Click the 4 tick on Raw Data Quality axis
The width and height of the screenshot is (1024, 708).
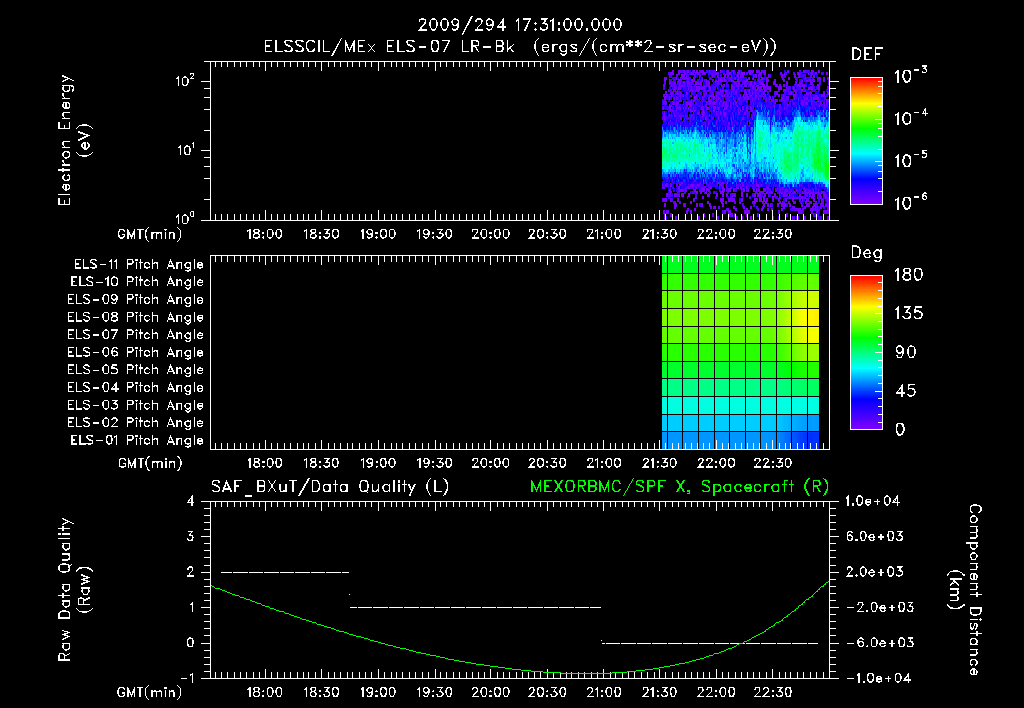pyautogui.click(x=190, y=502)
